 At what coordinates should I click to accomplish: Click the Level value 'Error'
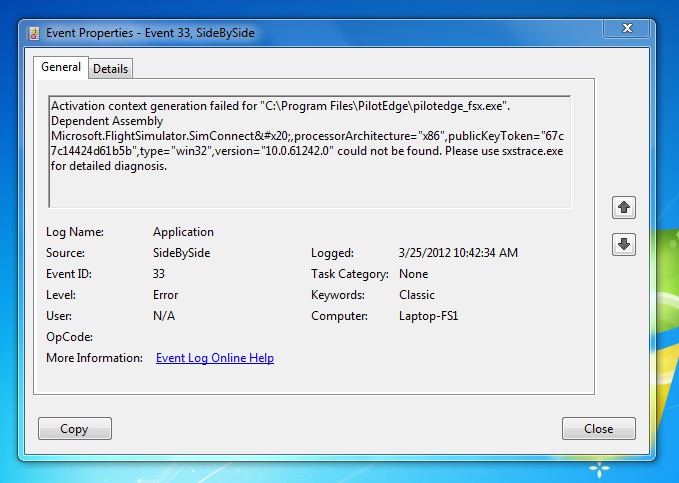point(165,295)
